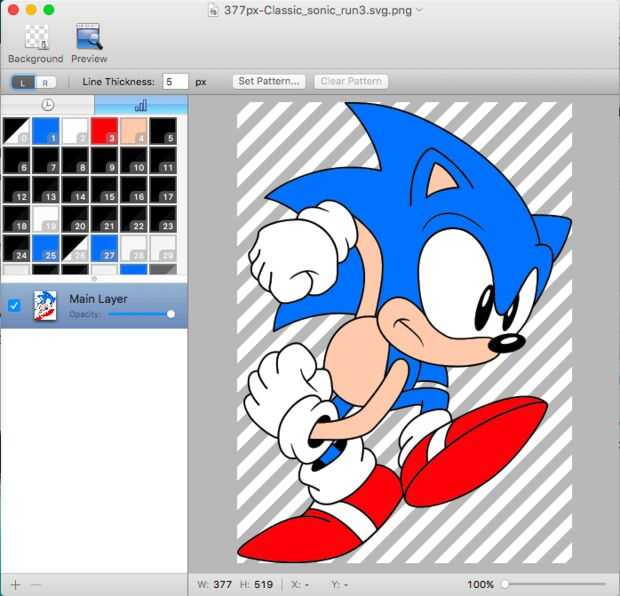Pick red color swatch number 3
The height and width of the screenshot is (596, 620).
[104, 131]
